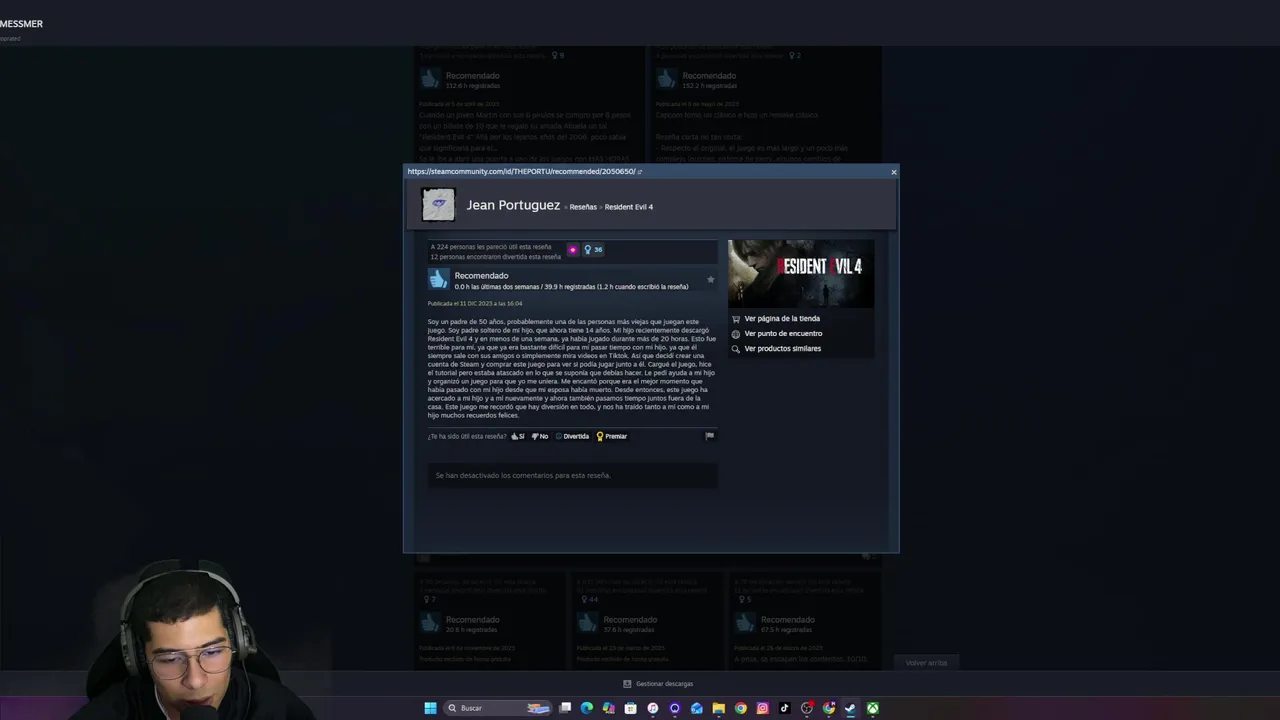Open Instagram from the taskbar

pyautogui.click(x=762, y=708)
